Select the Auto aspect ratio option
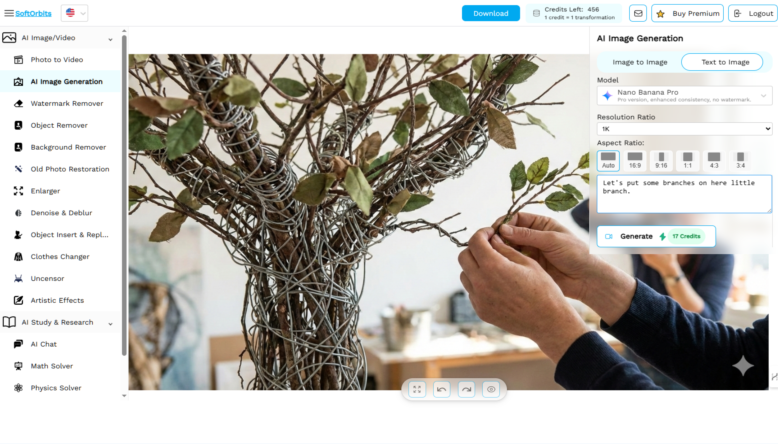The width and height of the screenshot is (780, 445). (608, 161)
